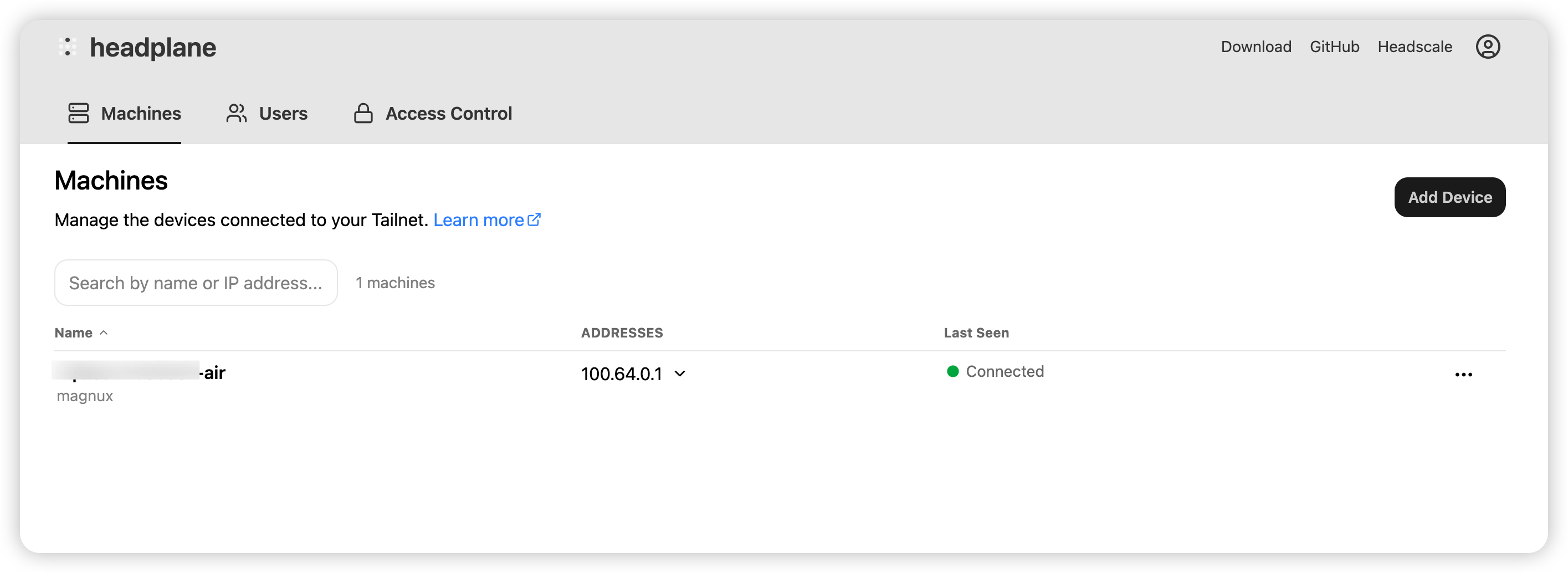Open the Headscale header link
Image resolution: width=1568 pixels, height=573 pixels.
[1415, 47]
